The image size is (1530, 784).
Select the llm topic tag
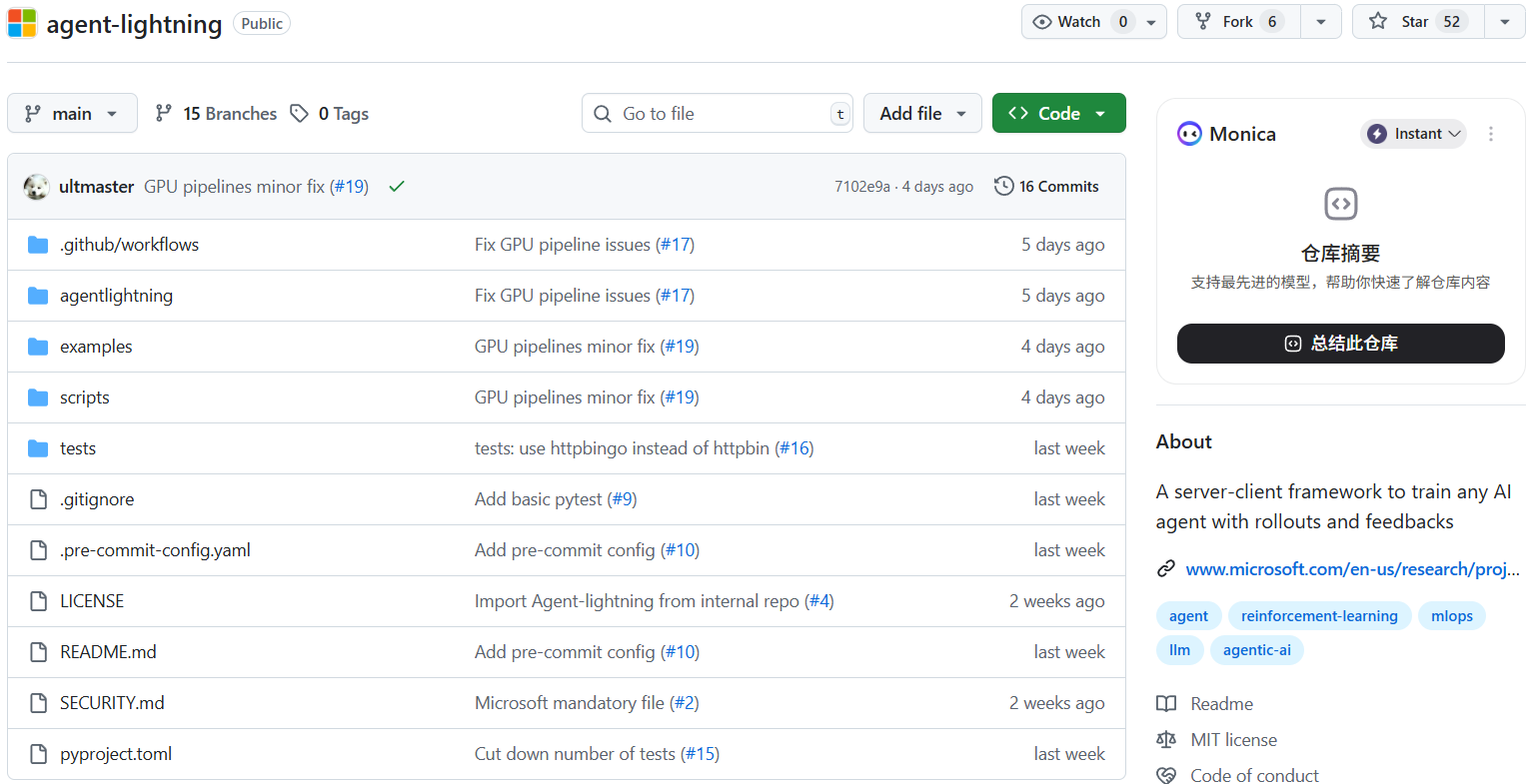[x=1179, y=650]
